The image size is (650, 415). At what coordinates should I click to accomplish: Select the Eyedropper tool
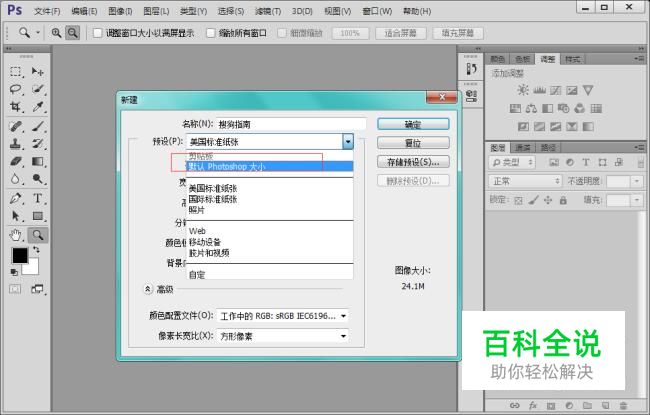38,107
